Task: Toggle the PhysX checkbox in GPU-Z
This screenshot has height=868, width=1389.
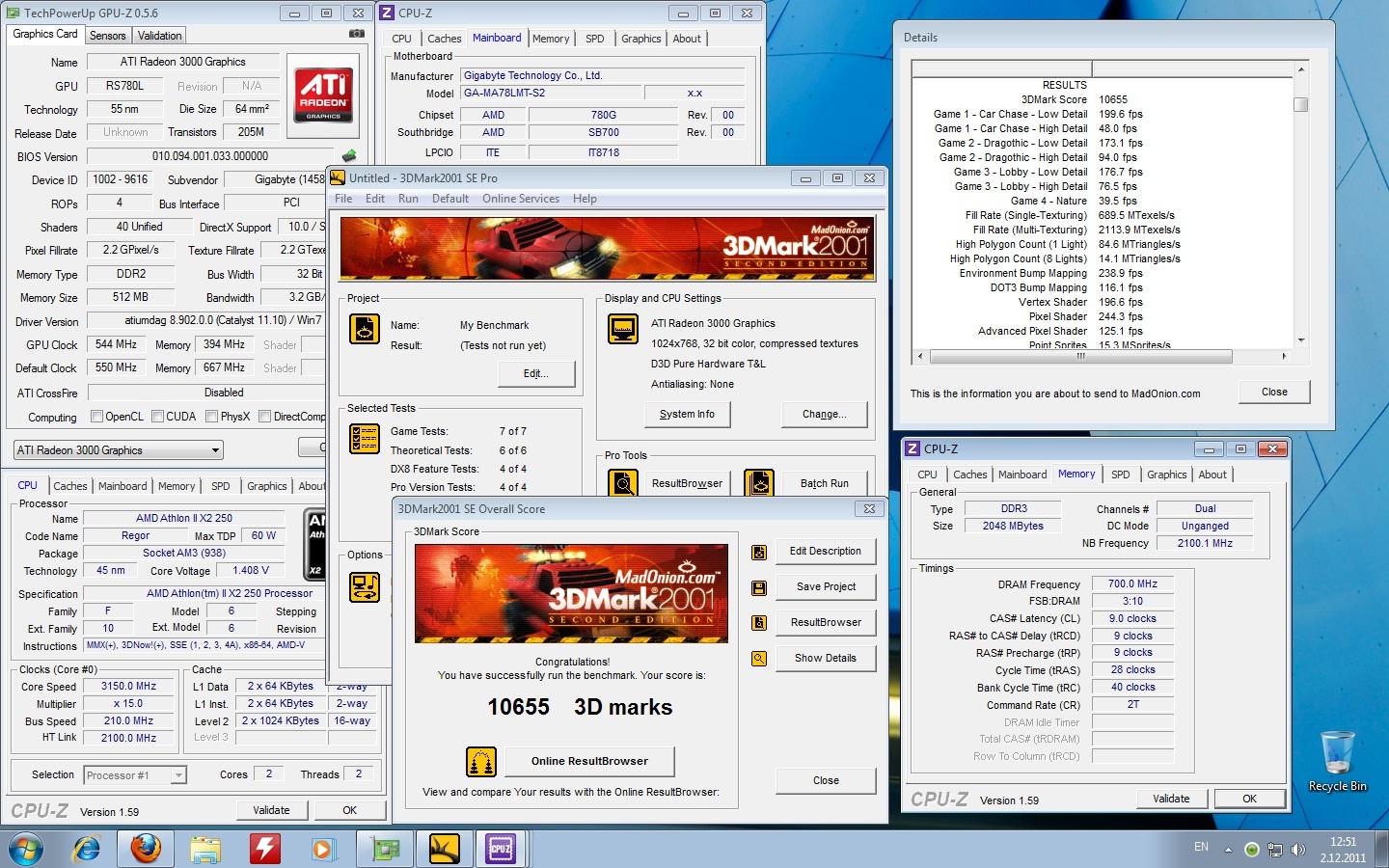Action: coord(211,417)
